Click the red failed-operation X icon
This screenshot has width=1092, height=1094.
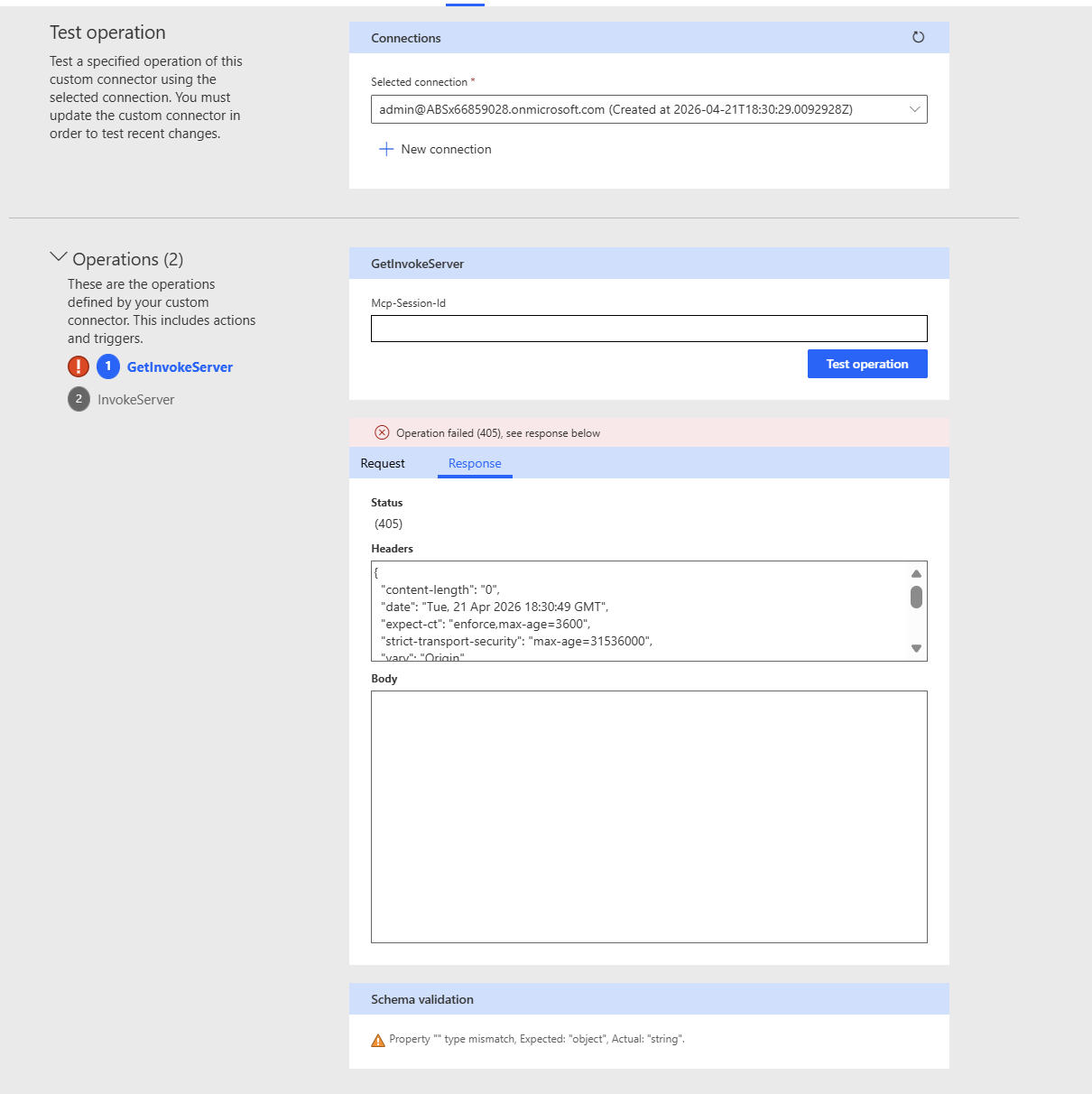tap(382, 432)
